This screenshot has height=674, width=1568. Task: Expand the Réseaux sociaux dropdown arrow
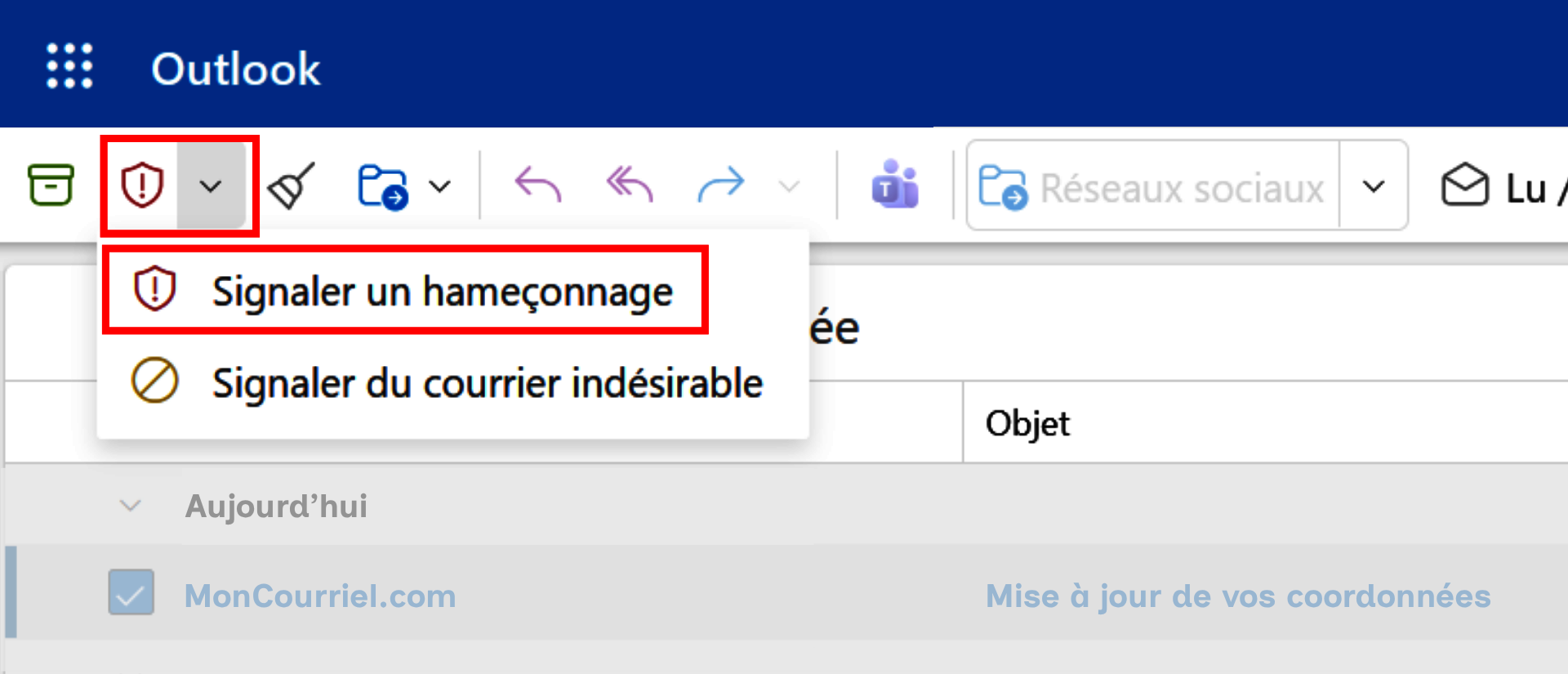(x=1374, y=186)
